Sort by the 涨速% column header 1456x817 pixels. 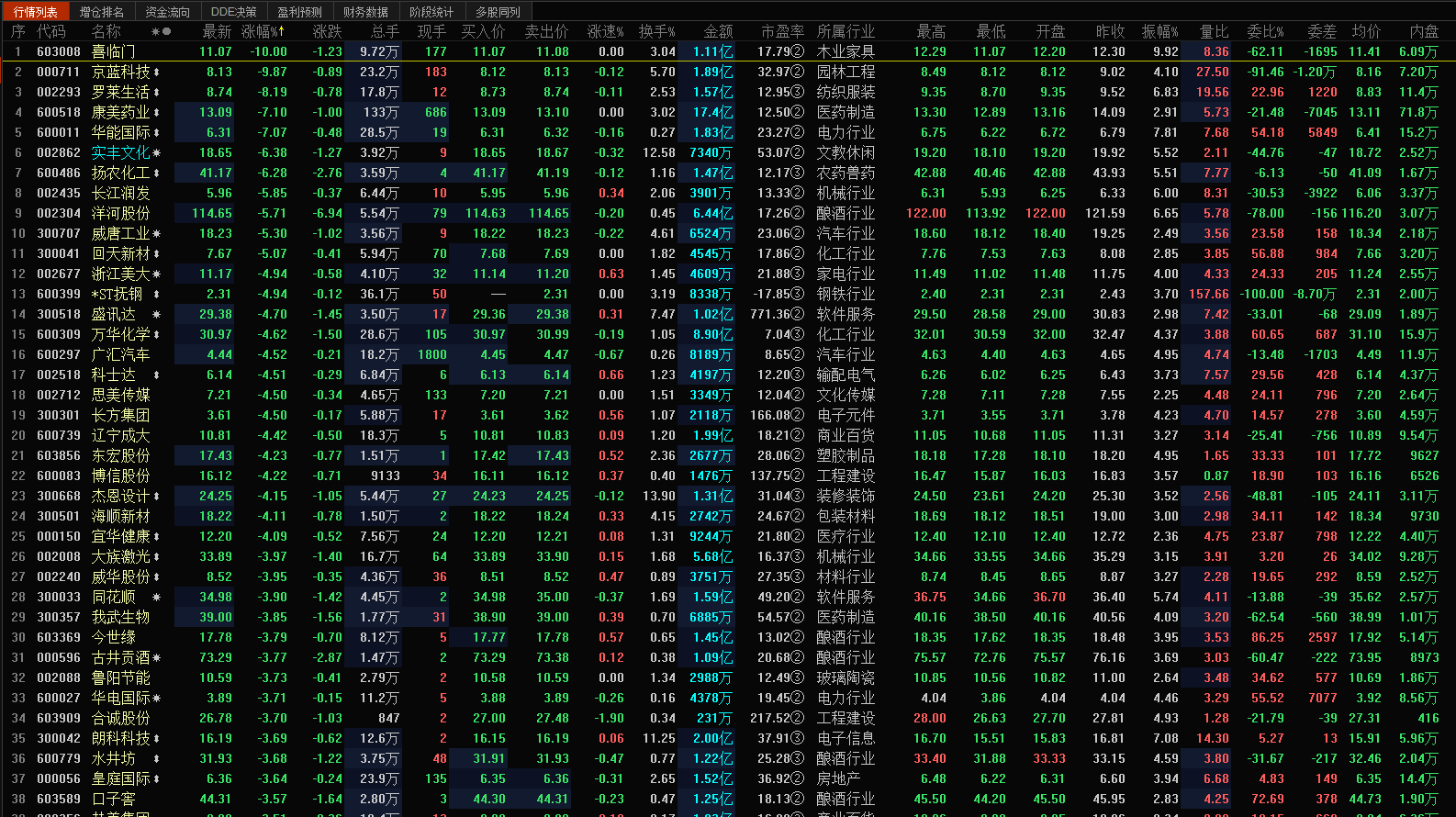(x=606, y=32)
